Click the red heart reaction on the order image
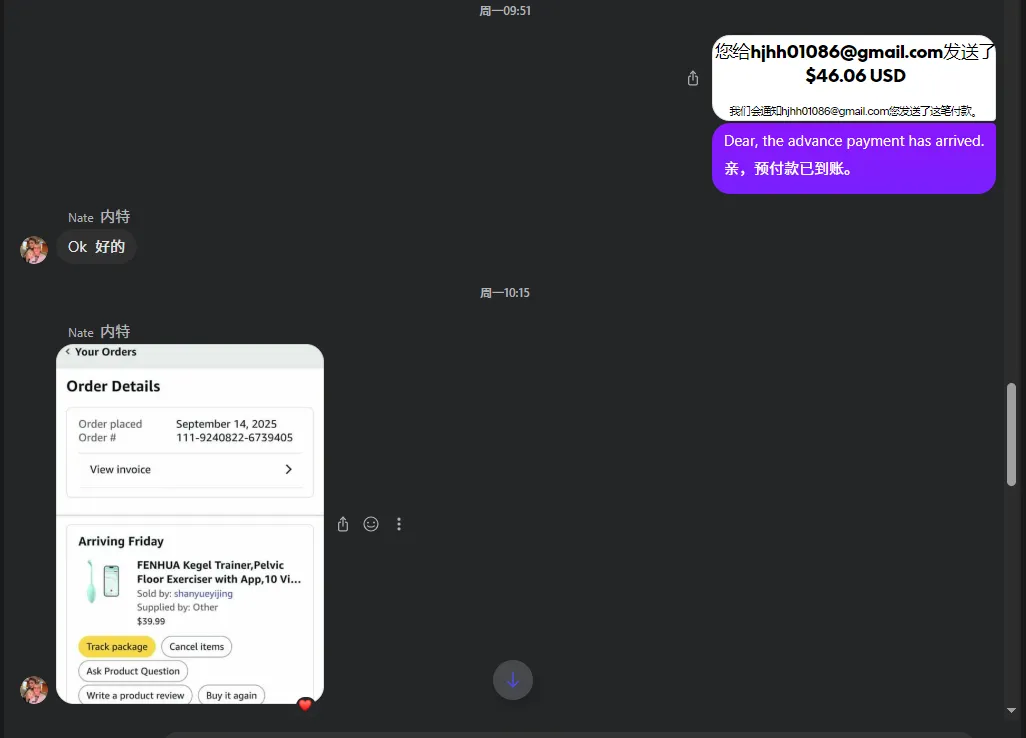Viewport: 1026px width, 738px height. (x=305, y=704)
